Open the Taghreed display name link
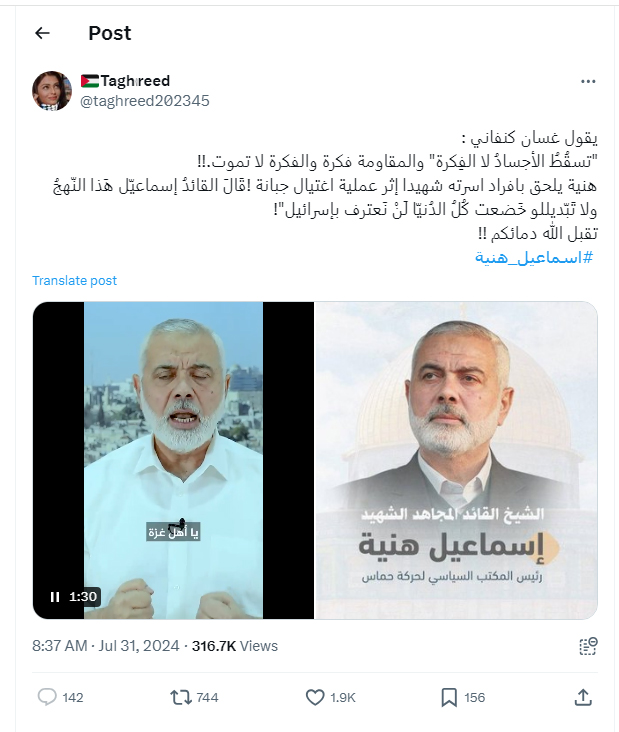 (x=125, y=81)
